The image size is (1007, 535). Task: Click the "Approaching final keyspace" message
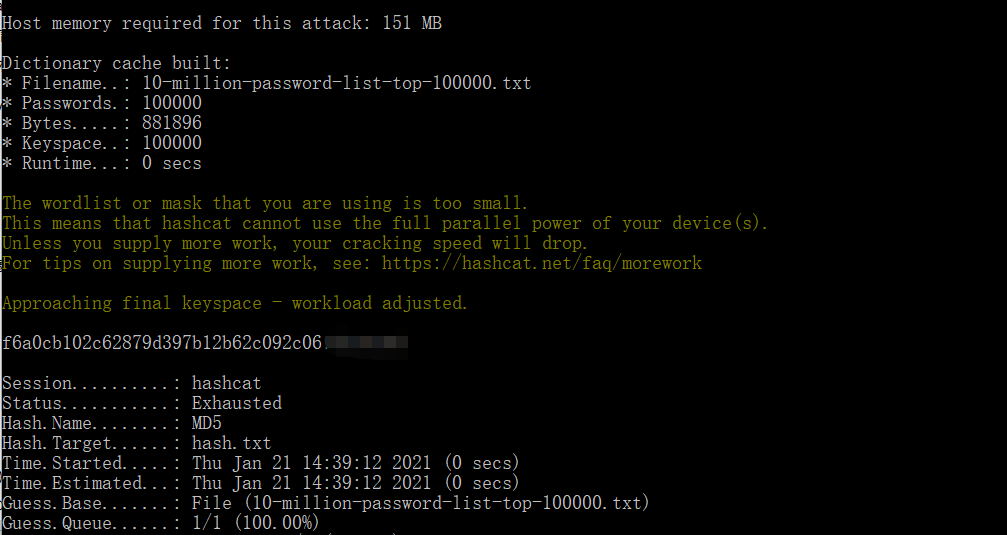coord(235,303)
